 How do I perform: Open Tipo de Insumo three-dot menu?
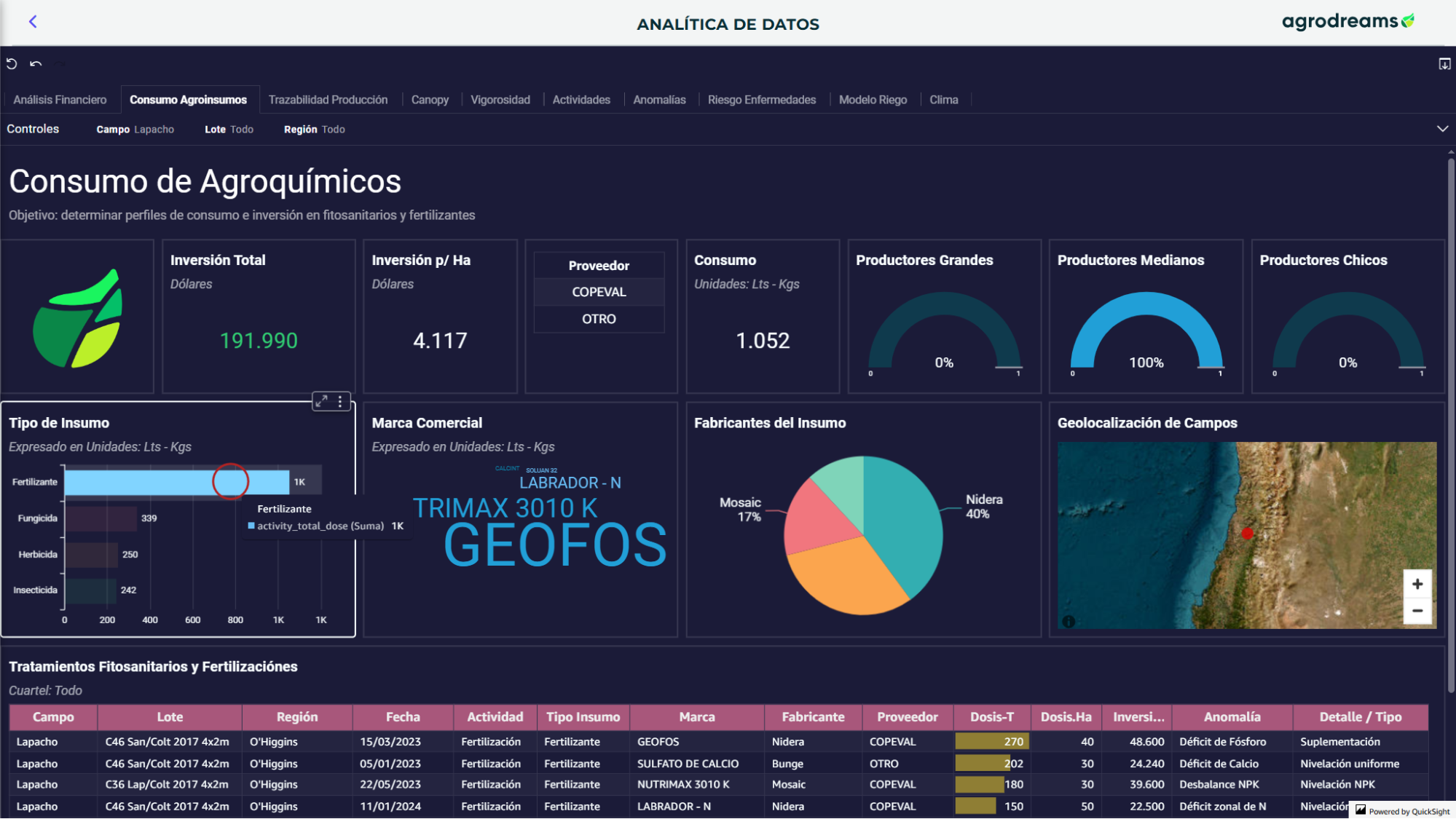point(340,401)
